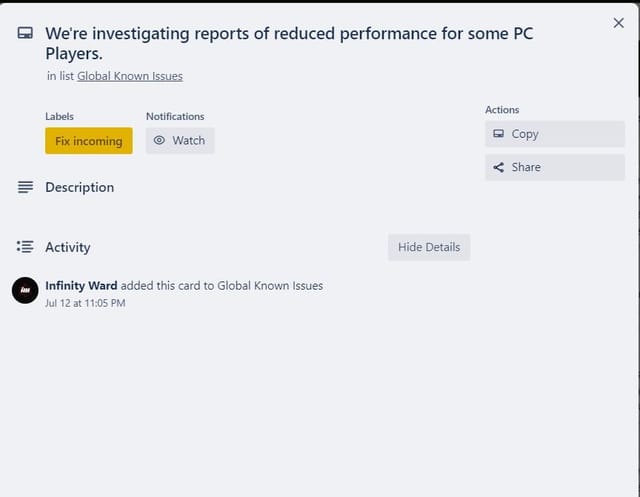Open the Jul 12 at 11:05 PM timestamp
The width and height of the screenshot is (640, 497).
pos(85,303)
